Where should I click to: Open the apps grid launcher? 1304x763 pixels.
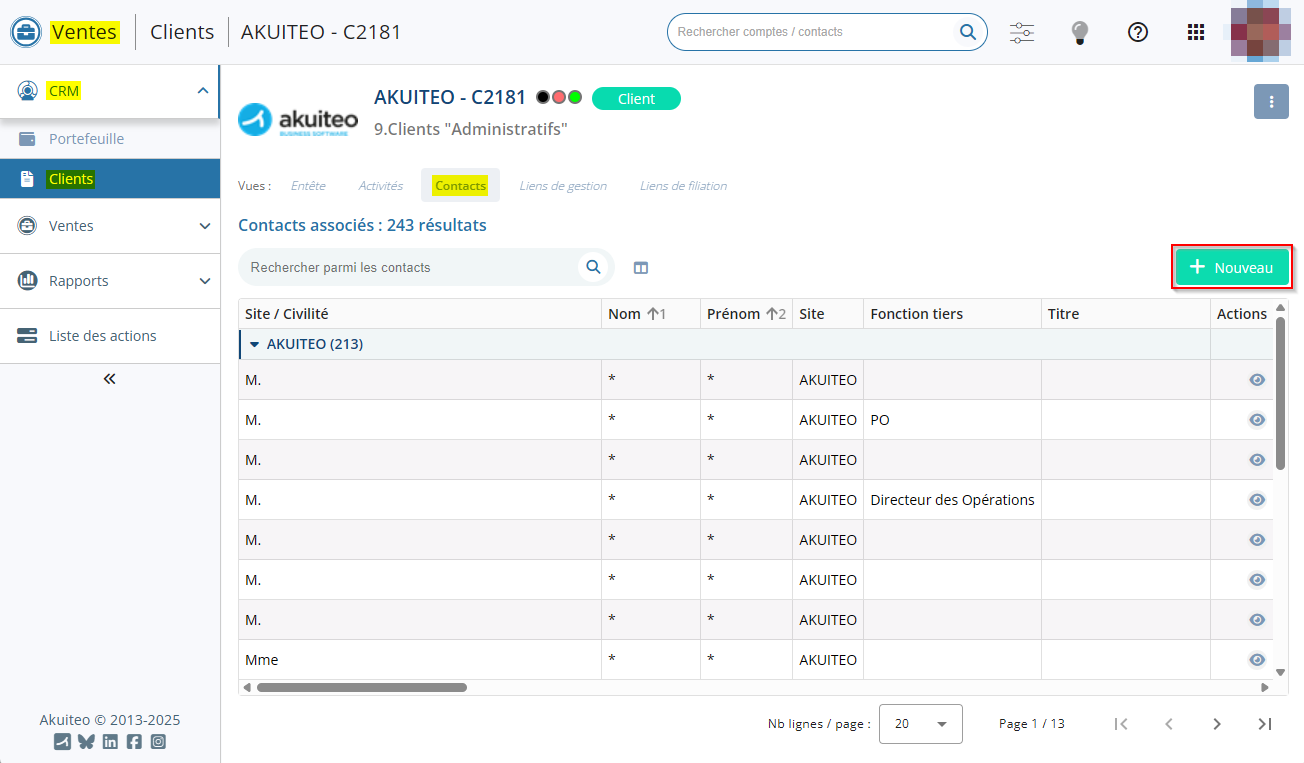(1195, 32)
